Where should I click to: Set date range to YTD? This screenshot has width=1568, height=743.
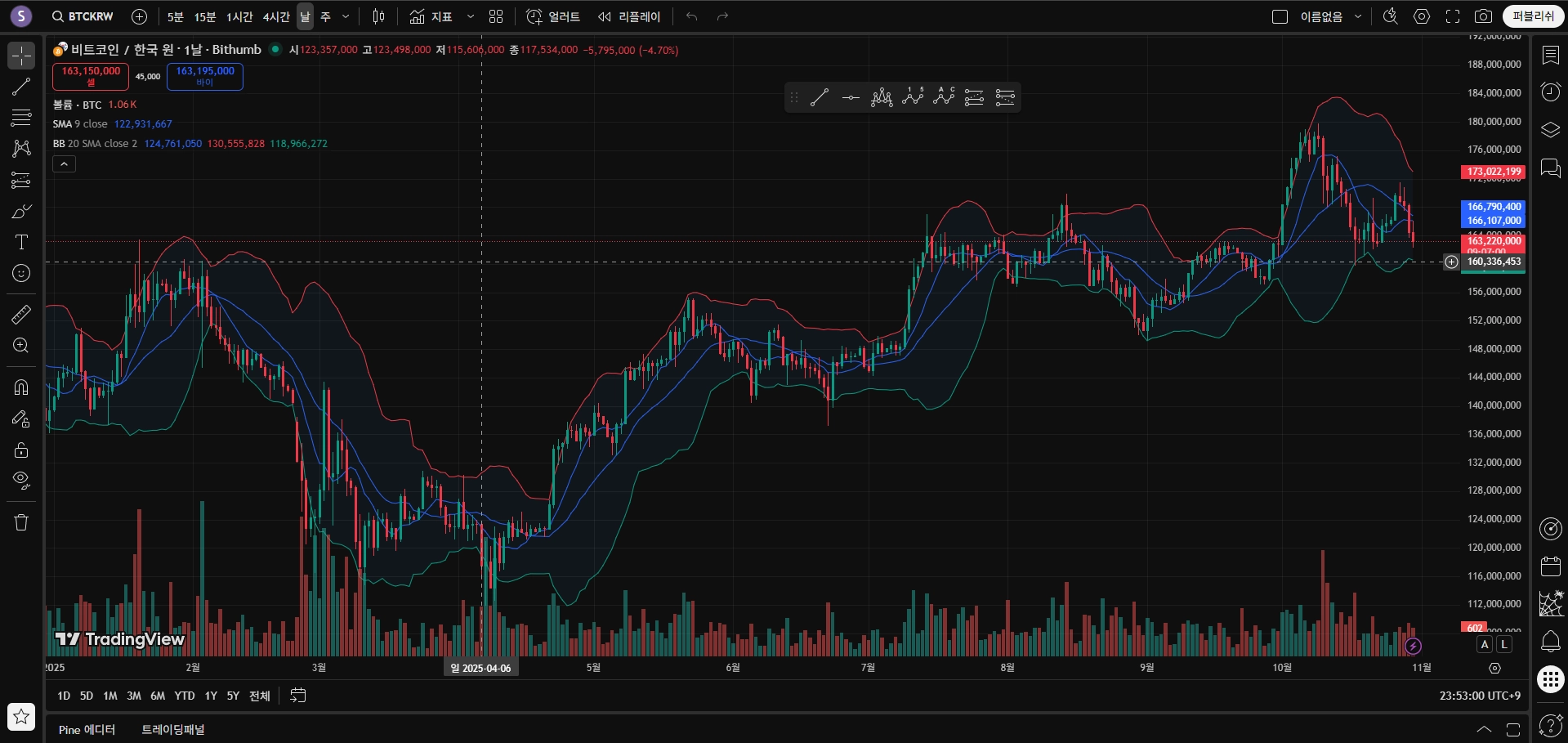185,696
